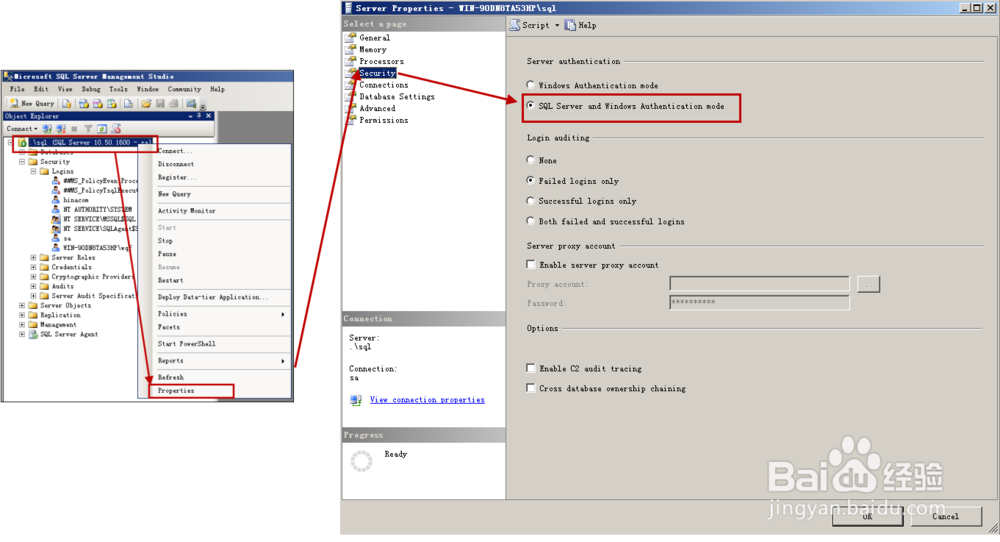Select the Connections page

tap(383, 85)
